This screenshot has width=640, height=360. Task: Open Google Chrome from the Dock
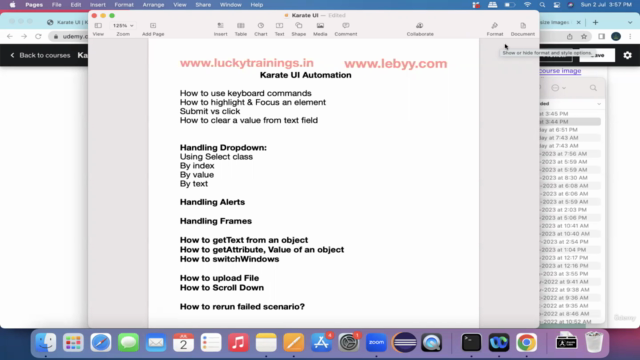point(527,342)
